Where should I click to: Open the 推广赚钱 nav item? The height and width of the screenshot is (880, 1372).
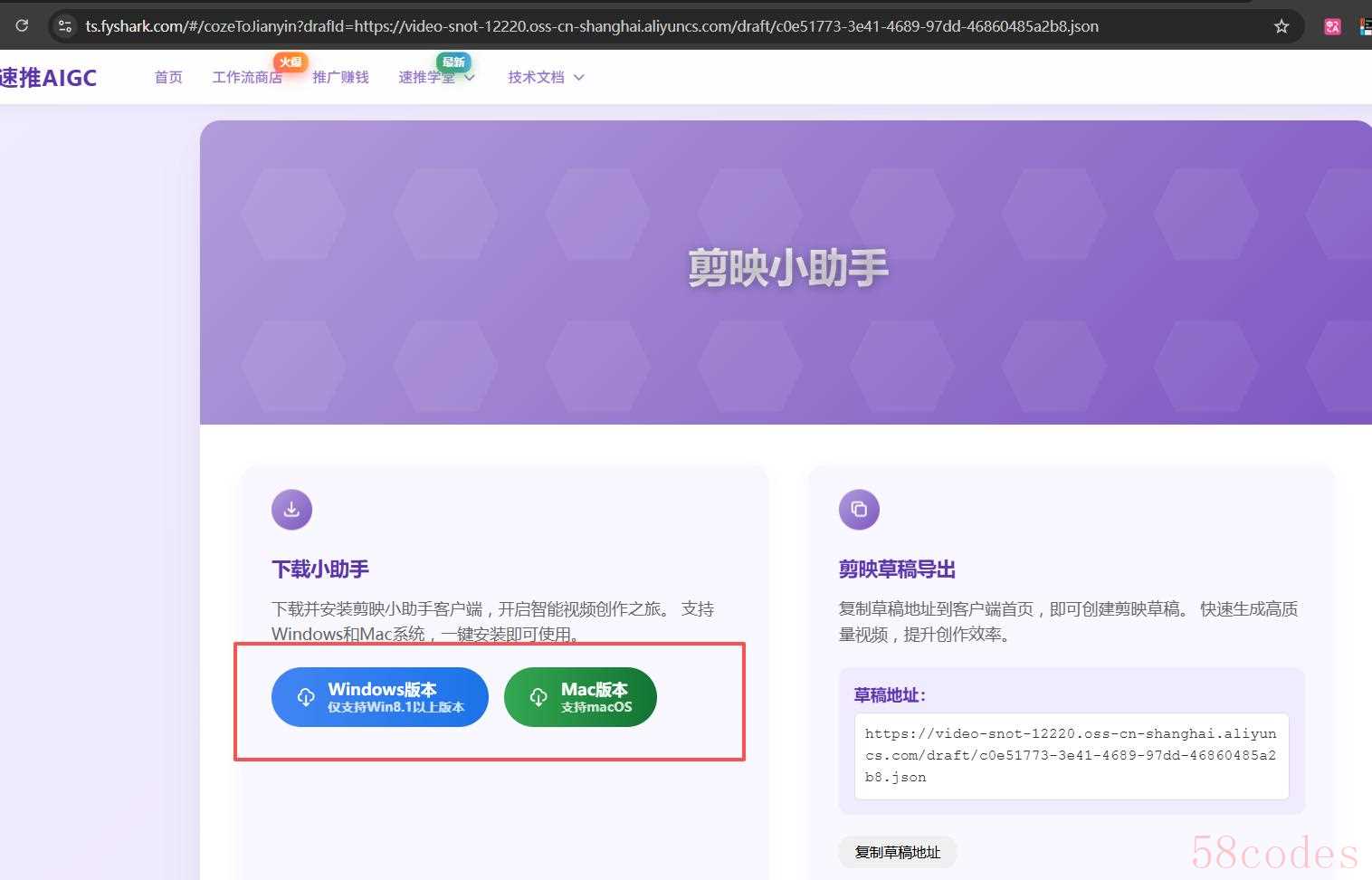pos(340,78)
